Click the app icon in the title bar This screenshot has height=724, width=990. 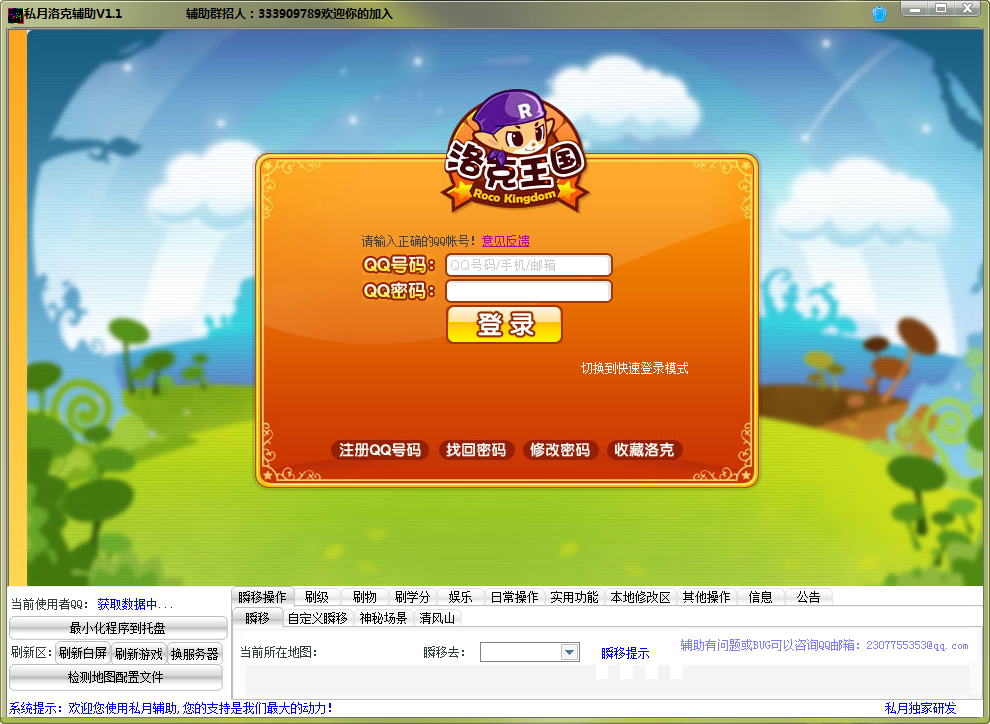(15, 14)
